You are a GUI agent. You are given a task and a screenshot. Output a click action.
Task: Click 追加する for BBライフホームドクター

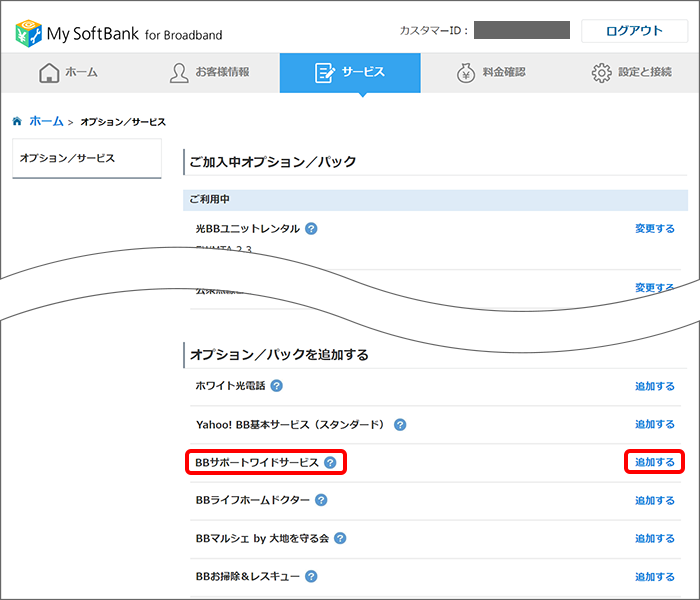pos(654,500)
